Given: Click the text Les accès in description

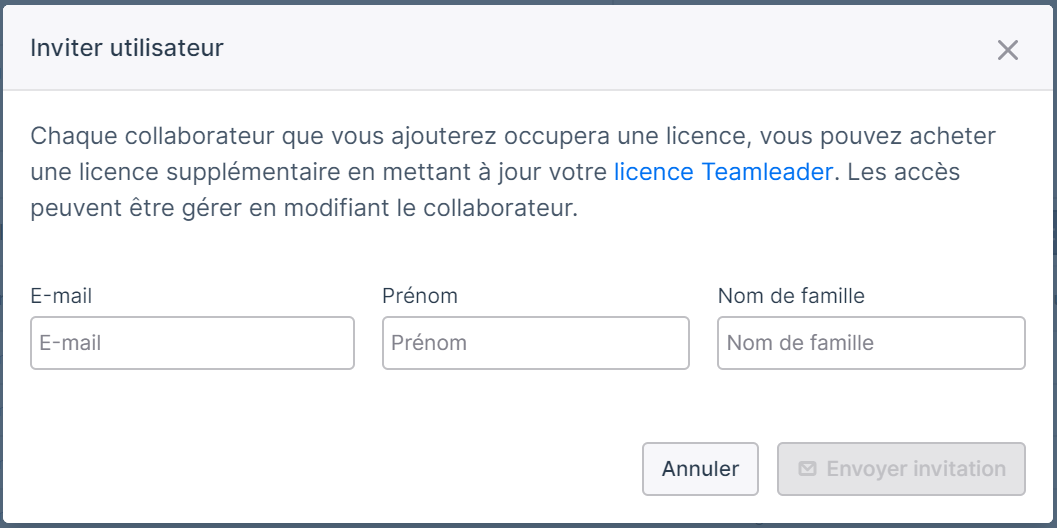Looking at the screenshot, I should tap(903, 172).
